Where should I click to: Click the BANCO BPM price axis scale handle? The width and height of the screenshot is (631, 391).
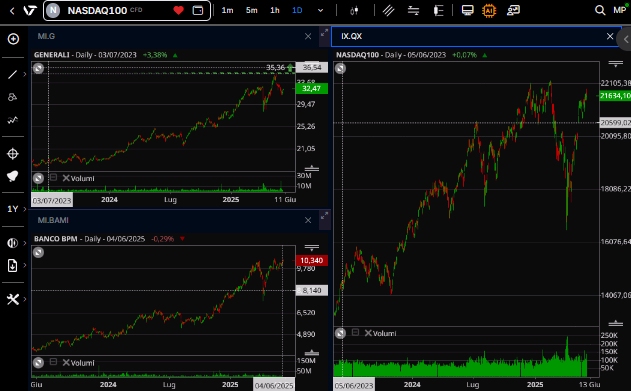pos(311,247)
